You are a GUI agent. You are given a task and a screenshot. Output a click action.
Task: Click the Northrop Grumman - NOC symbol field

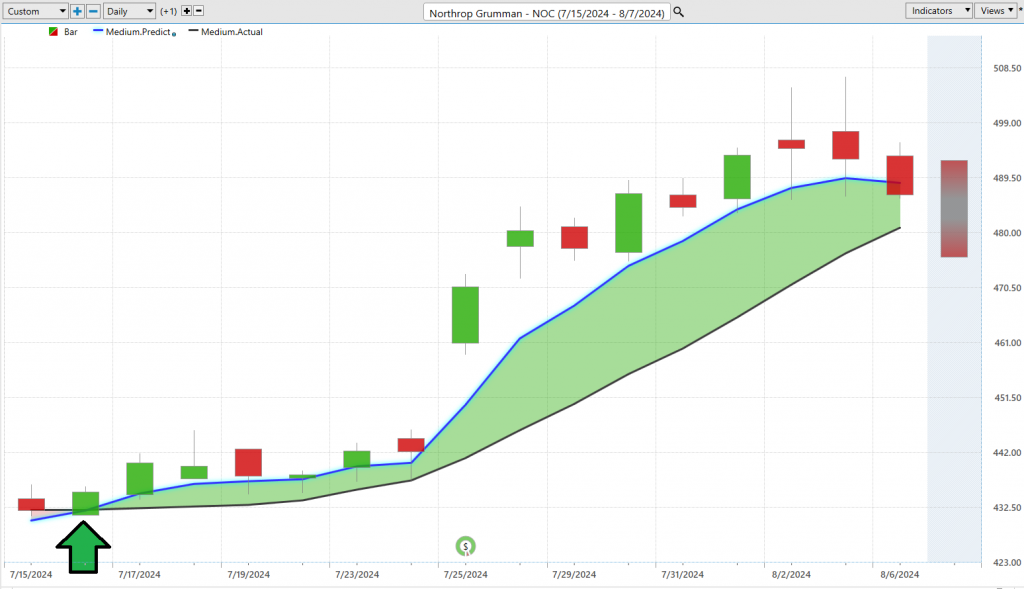547,12
